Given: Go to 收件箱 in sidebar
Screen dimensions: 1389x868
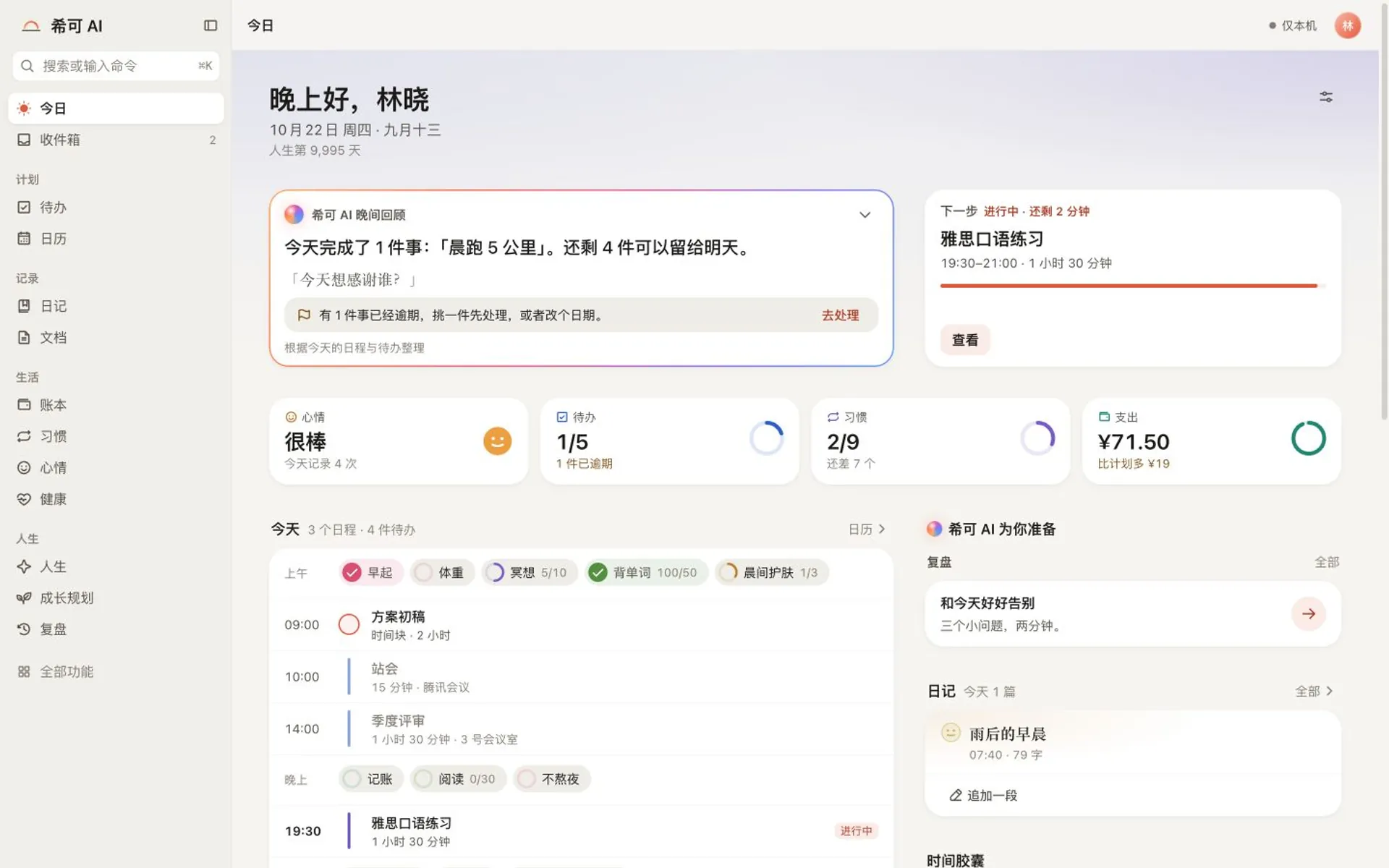Looking at the screenshot, I should 116,140.
